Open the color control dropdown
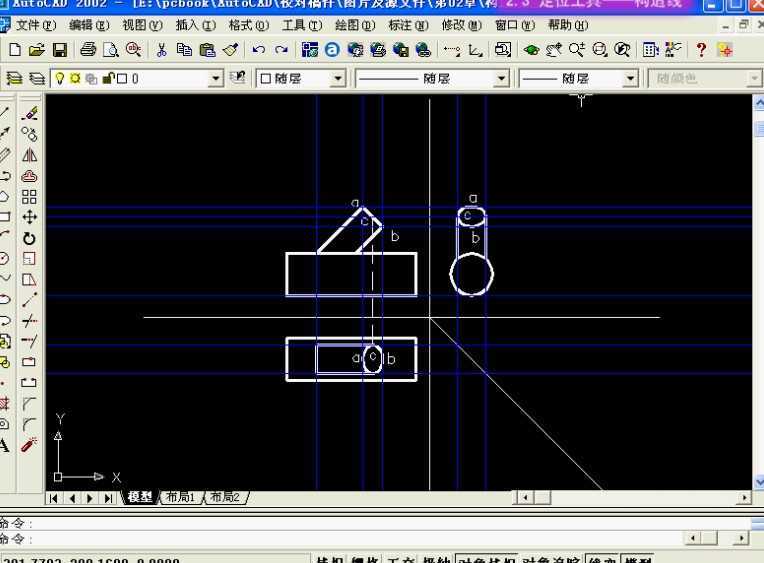 point(337,78)
